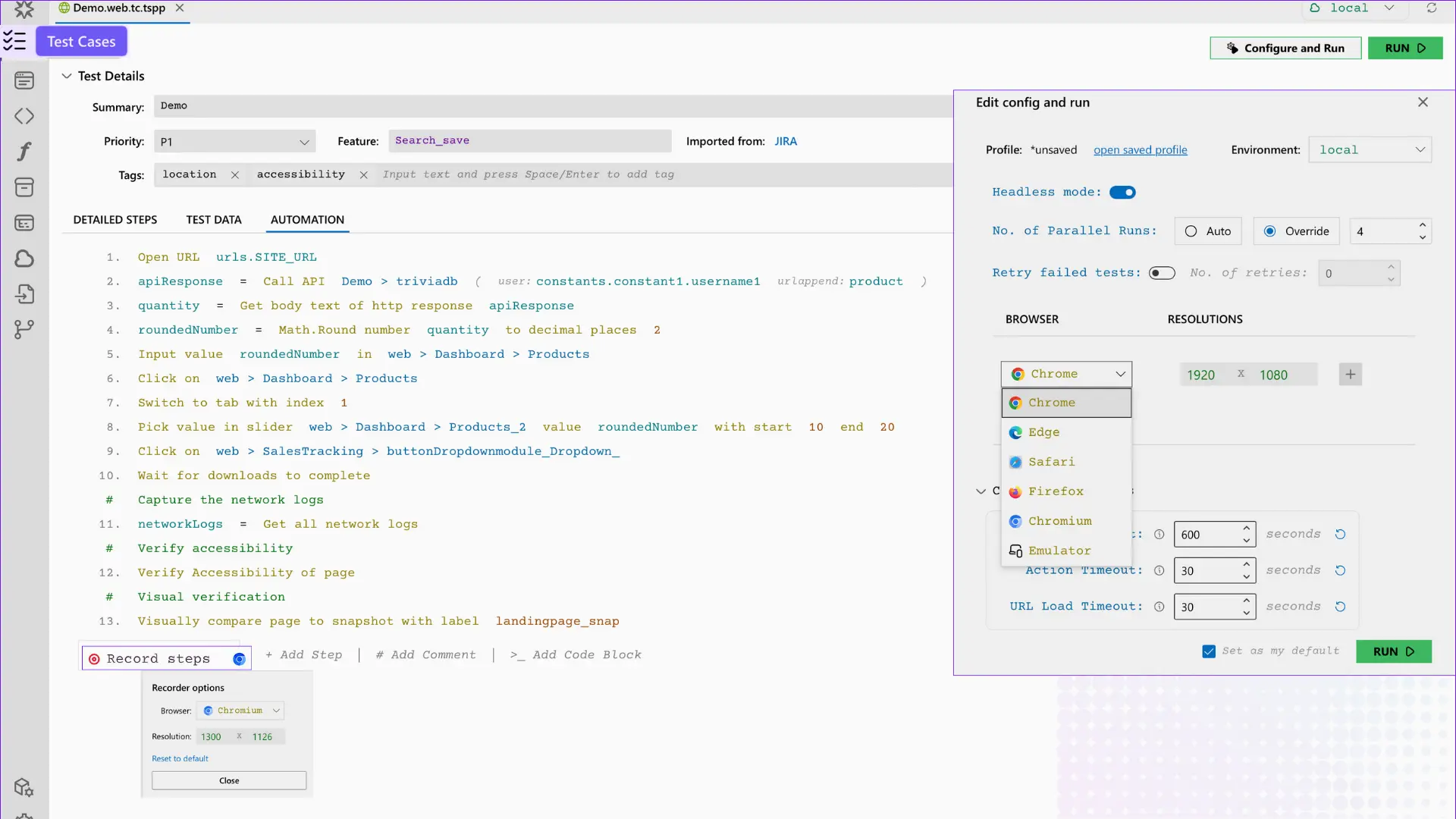The width and height of the screenshot is (1456, 819).
Task: Enable Retry failed tests switch
Action: (x=1163, y=272)
